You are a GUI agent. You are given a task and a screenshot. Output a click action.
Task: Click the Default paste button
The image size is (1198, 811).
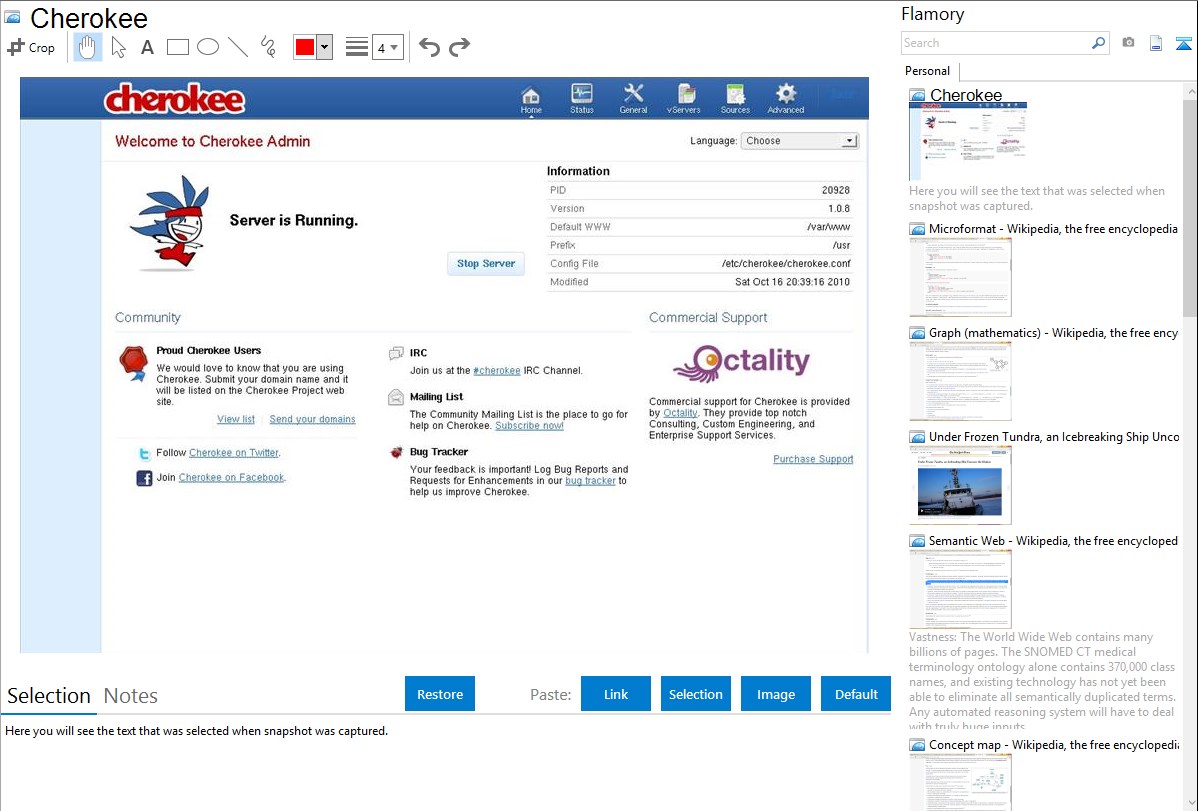(856, 694)
